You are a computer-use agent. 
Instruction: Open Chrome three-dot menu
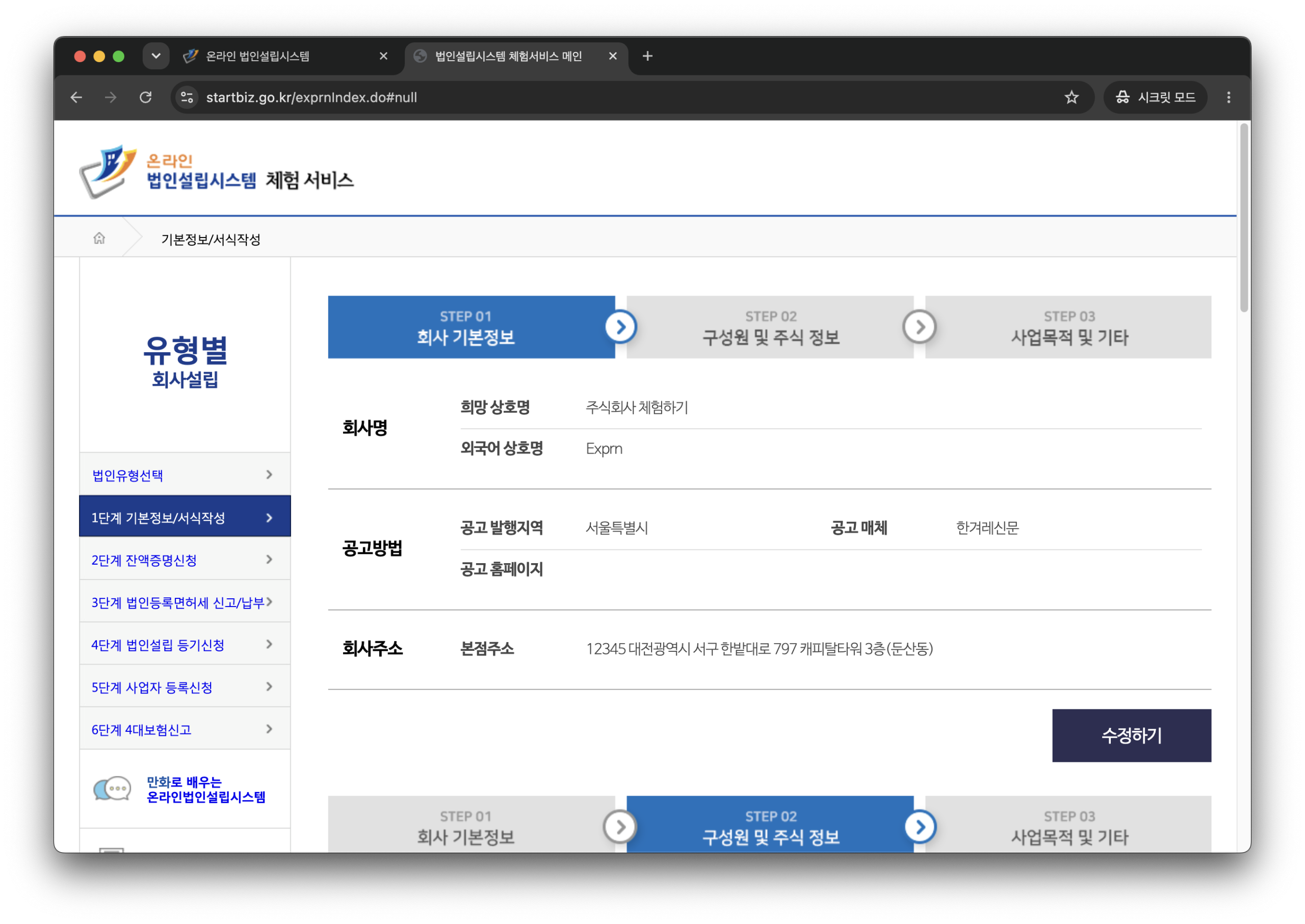coord(1228,97)
